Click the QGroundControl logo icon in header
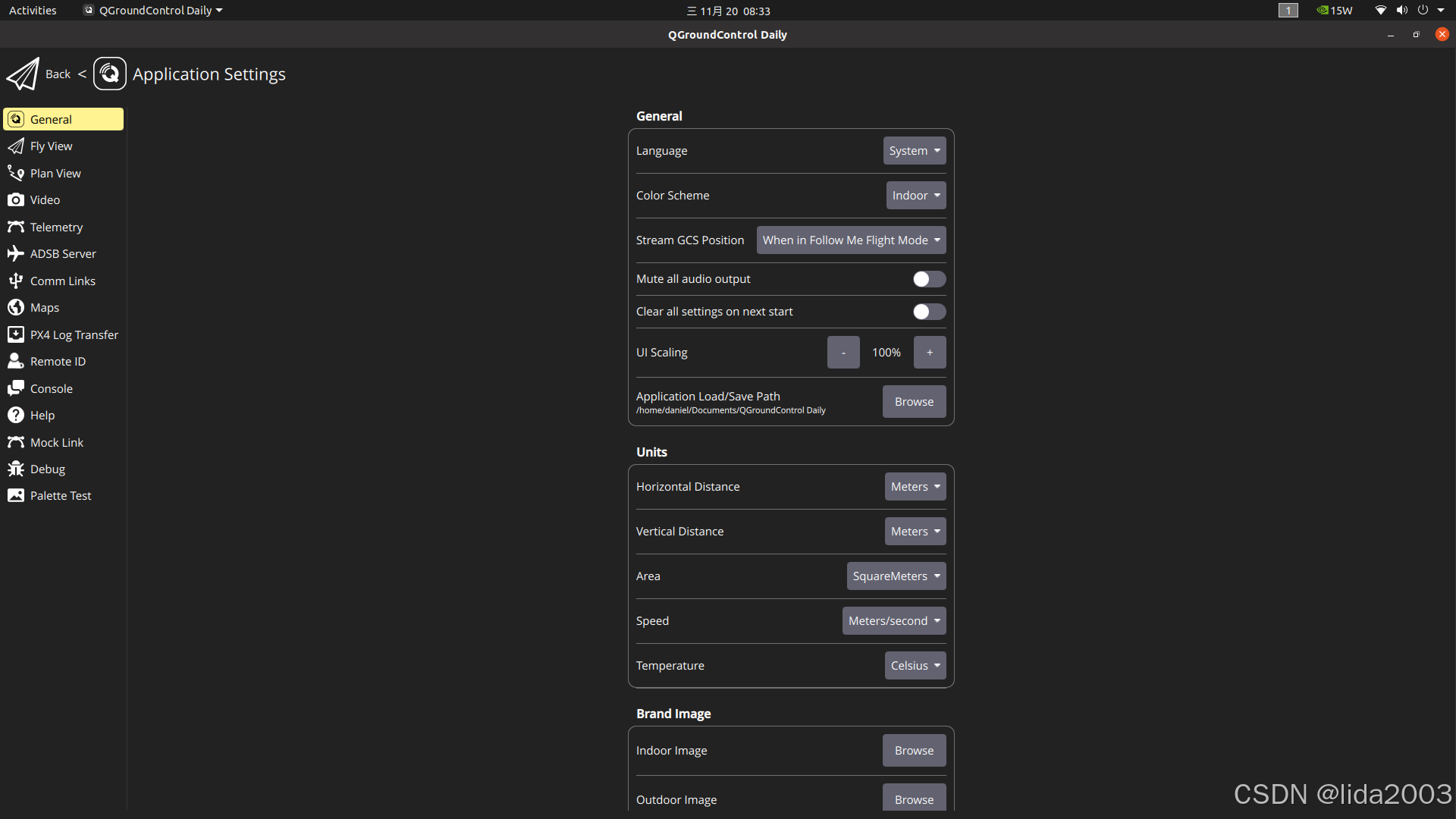 (x=110, y=74)
